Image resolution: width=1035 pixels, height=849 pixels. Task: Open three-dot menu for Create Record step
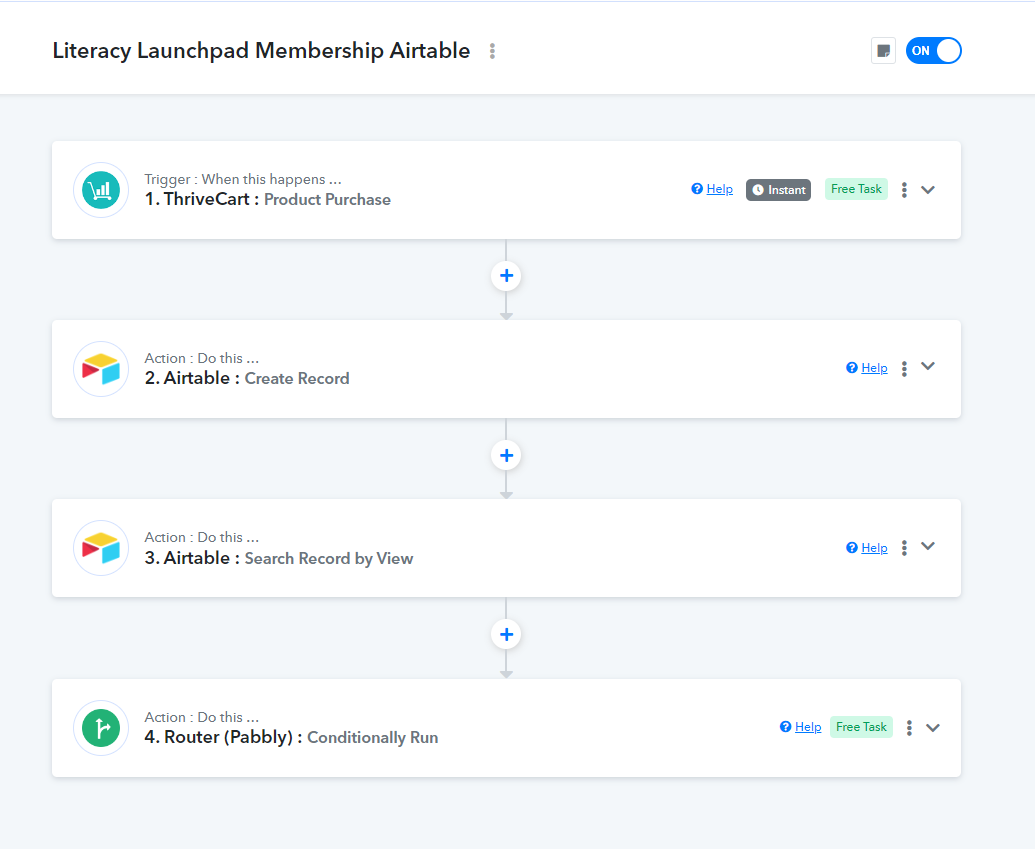904,368
